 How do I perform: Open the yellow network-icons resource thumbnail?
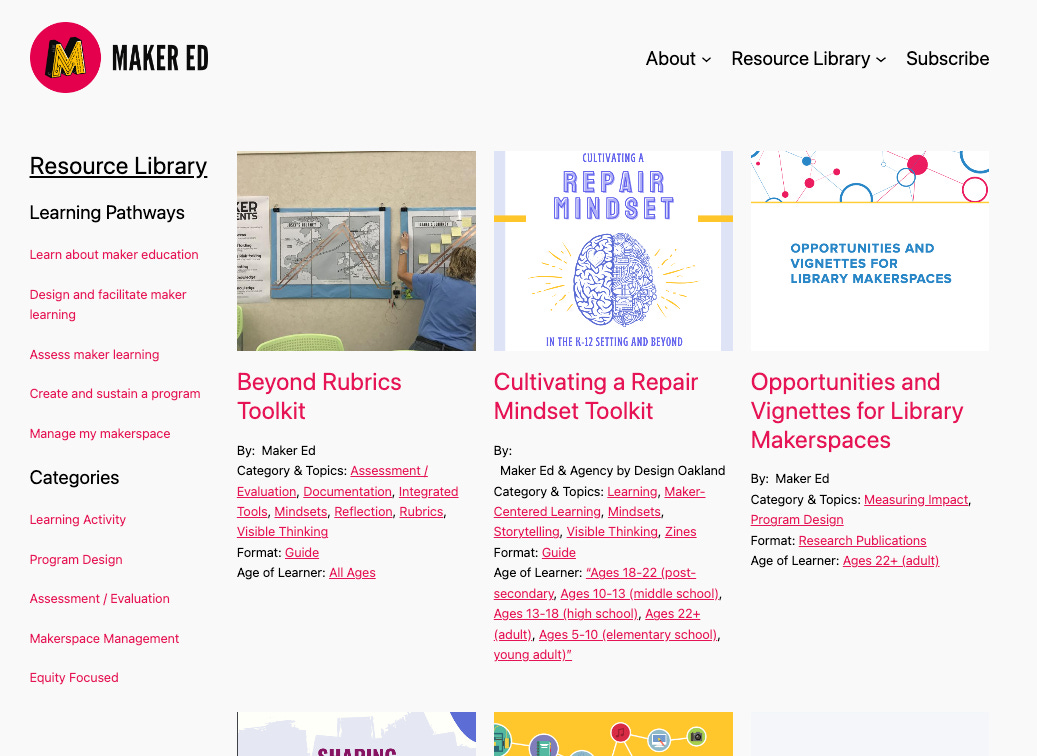613,734
